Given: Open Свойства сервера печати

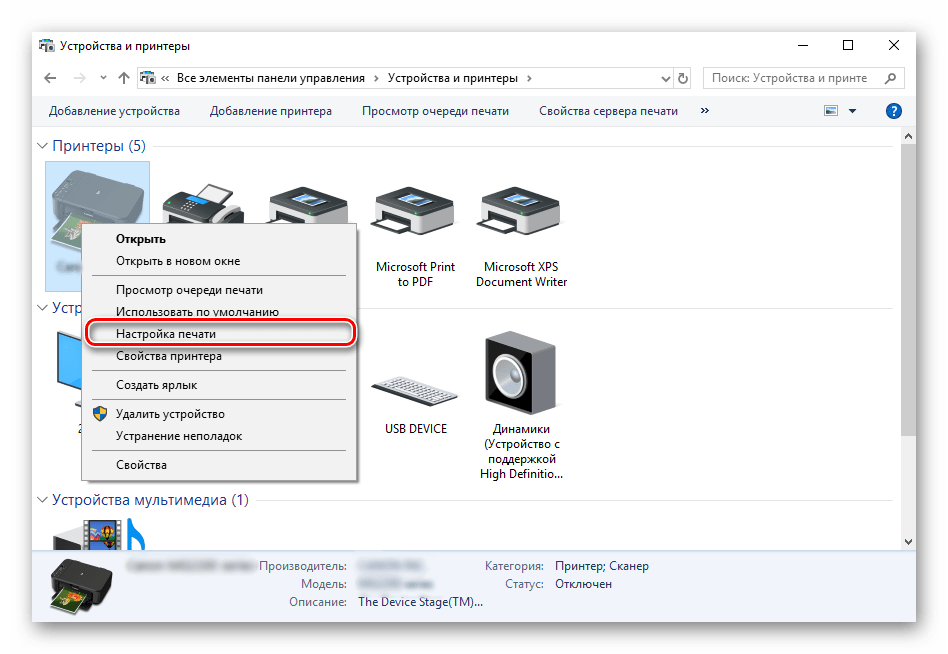Looking at the screenshot, I should click(x=608, y=111).
